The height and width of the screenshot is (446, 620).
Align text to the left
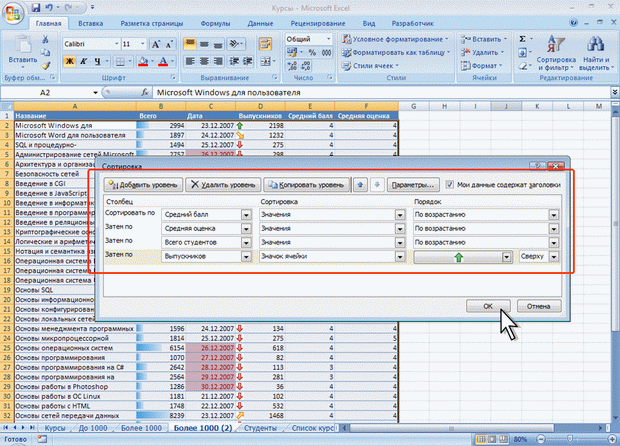(190, 61)
